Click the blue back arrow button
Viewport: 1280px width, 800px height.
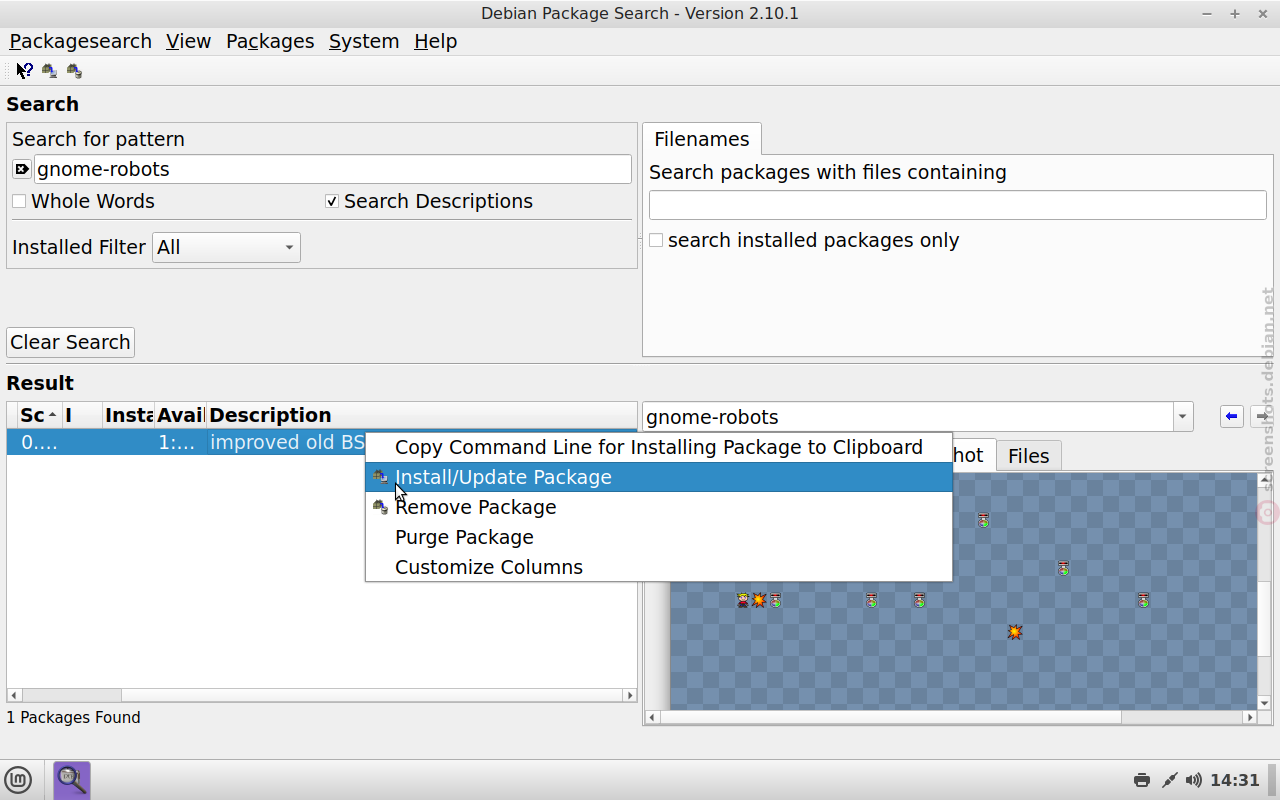coord(1231,416)
